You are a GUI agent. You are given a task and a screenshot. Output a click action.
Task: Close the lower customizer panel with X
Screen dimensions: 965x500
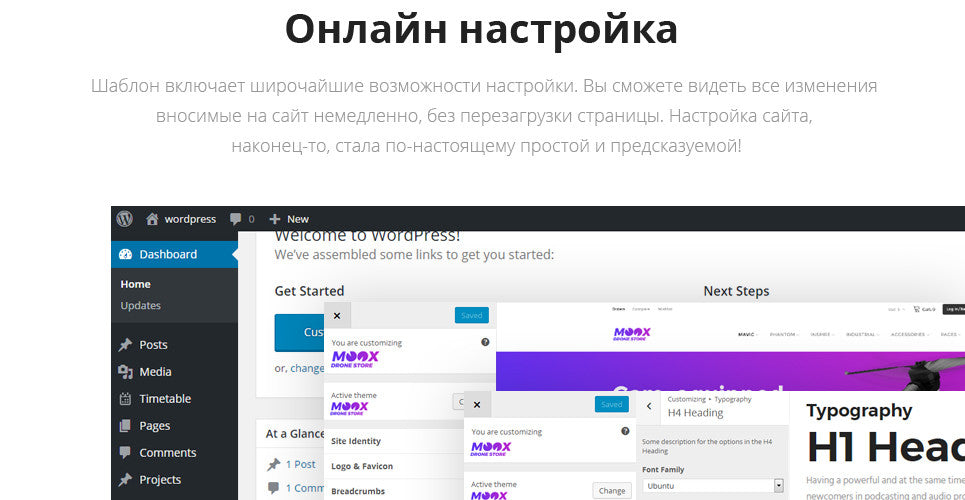click(x=477, y=405)
